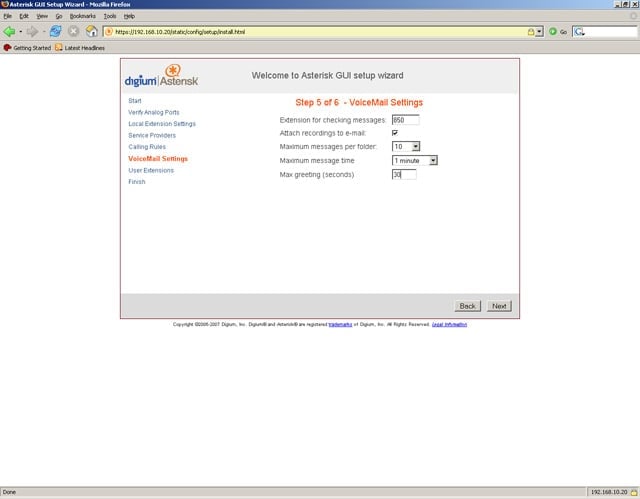Open Maximum messages per folder dropdown
Image resolution: width=640 pixels, height=499 pixels.
coord(406,146)
